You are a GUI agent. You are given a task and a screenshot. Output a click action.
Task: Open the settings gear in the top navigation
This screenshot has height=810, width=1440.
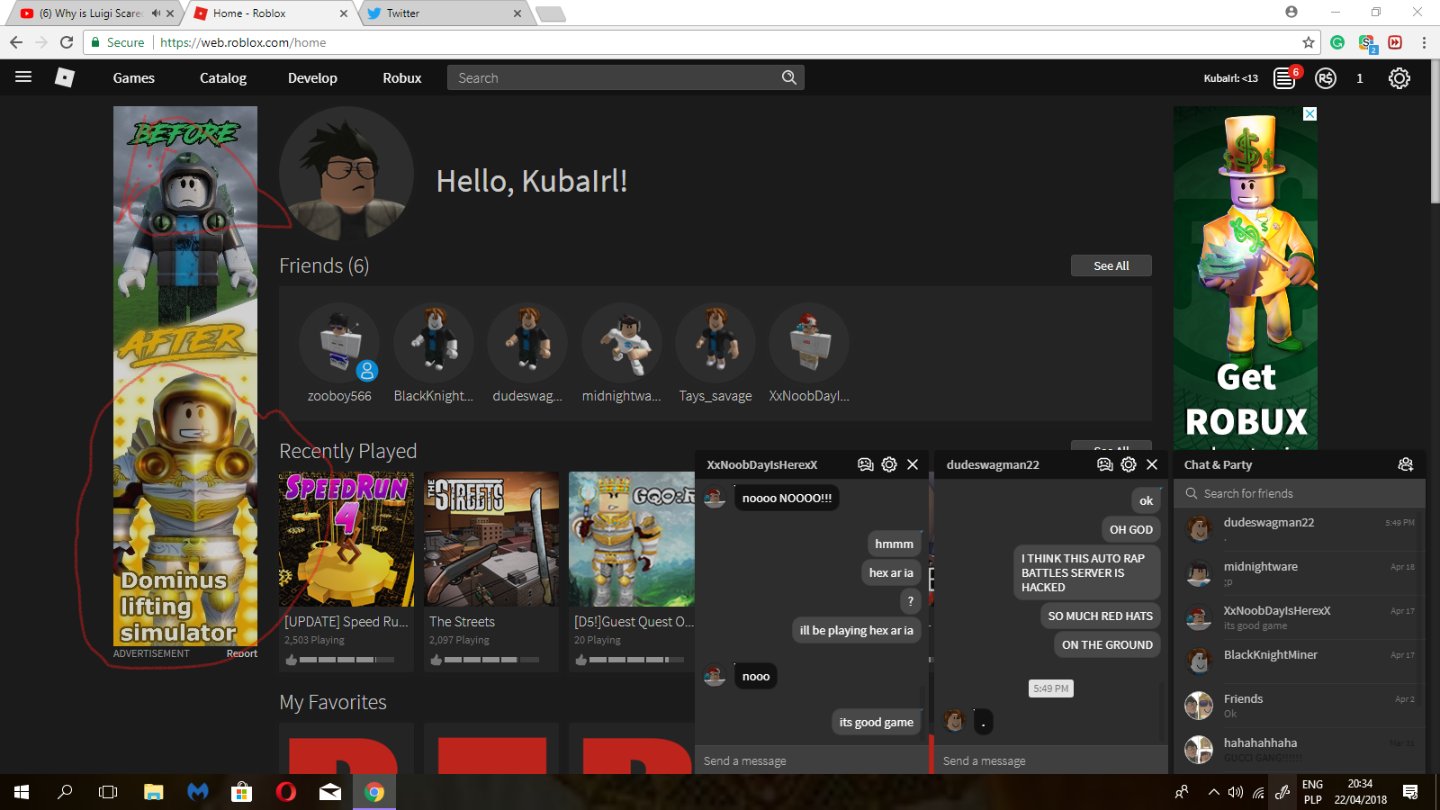tap(1399, 77)
